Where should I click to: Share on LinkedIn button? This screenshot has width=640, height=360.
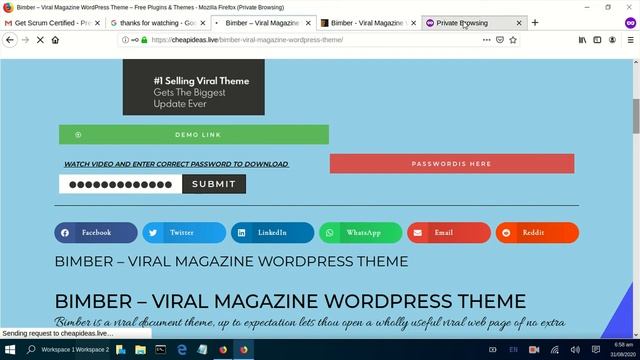coord(272,233)
